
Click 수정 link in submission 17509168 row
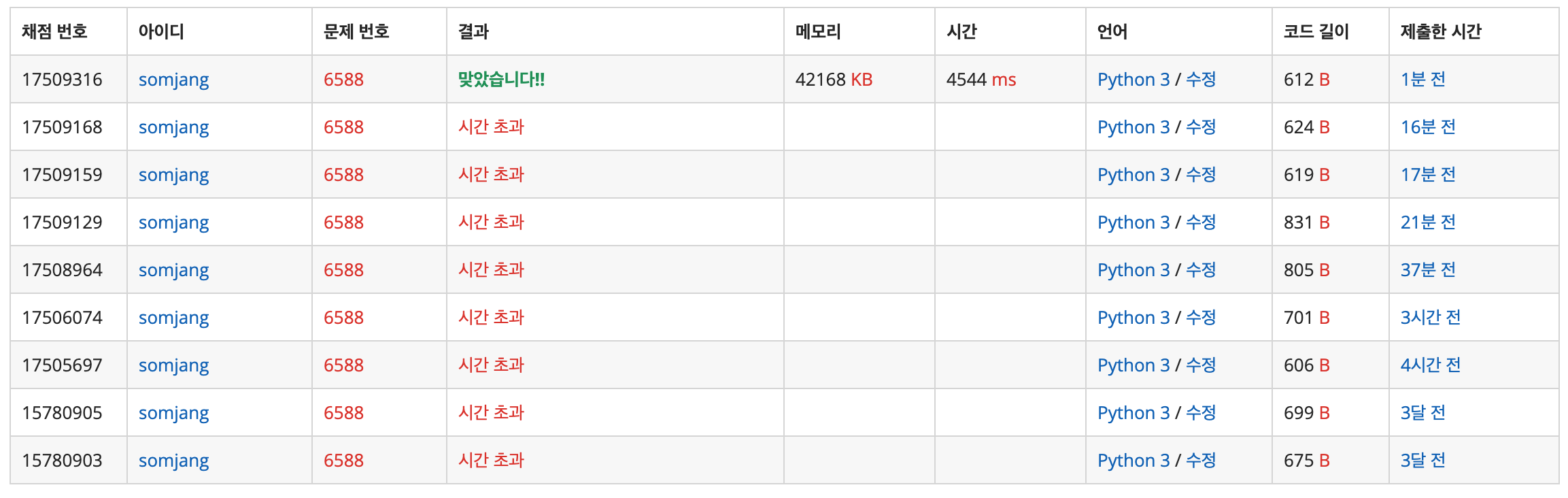(x=1201, y=127)
